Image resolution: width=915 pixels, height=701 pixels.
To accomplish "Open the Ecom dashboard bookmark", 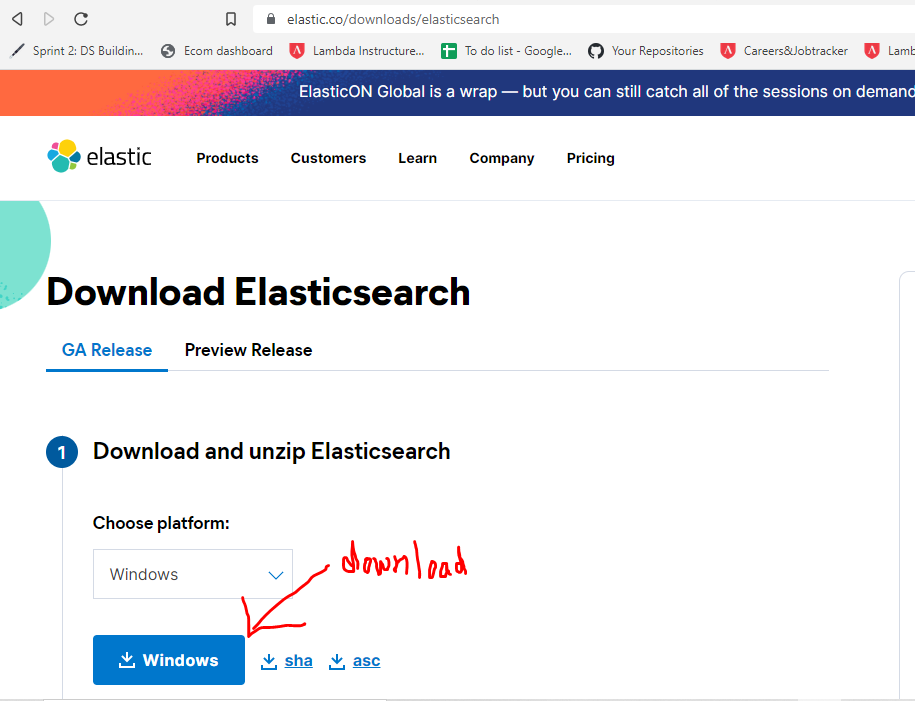I will pyautogui.click(x=217, y=51).
